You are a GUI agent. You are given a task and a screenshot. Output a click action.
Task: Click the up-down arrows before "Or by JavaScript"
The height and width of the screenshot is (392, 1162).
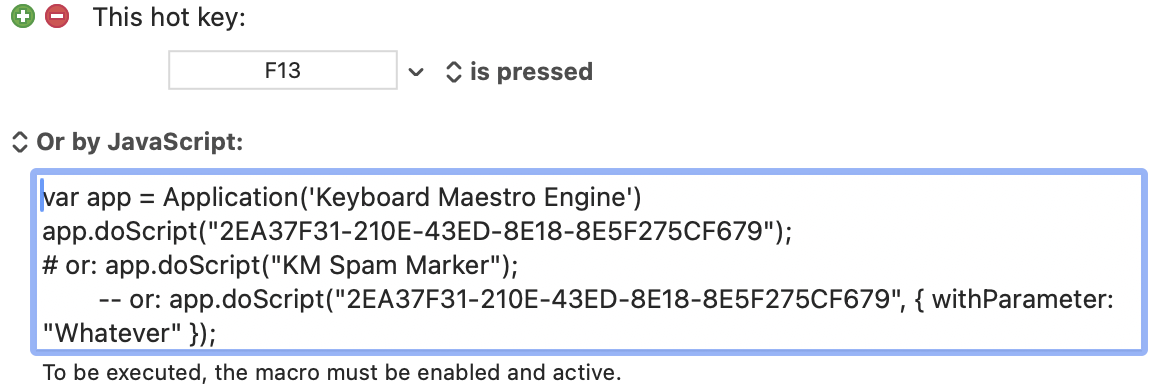click(x=20, y=142)
